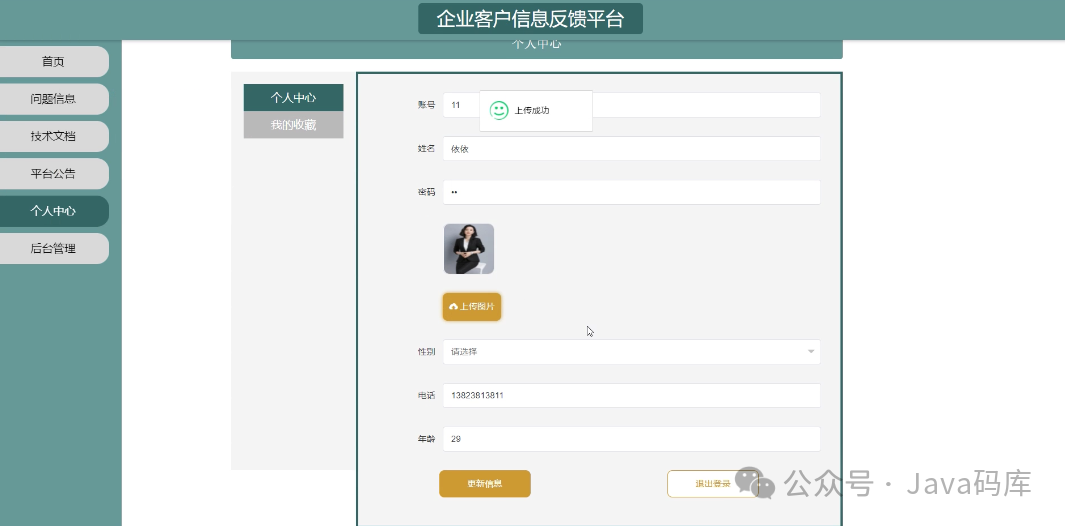1065x526 pixels.
Task: Click the 性别 dropdown arrow
Action: click(810, 352)
